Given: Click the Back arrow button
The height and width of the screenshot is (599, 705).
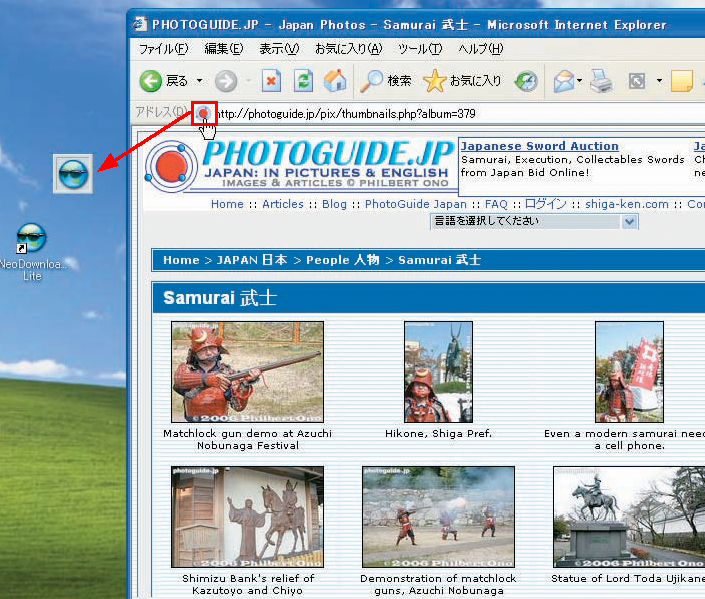Looking at the screenshot, I should [x=150, y=81].
